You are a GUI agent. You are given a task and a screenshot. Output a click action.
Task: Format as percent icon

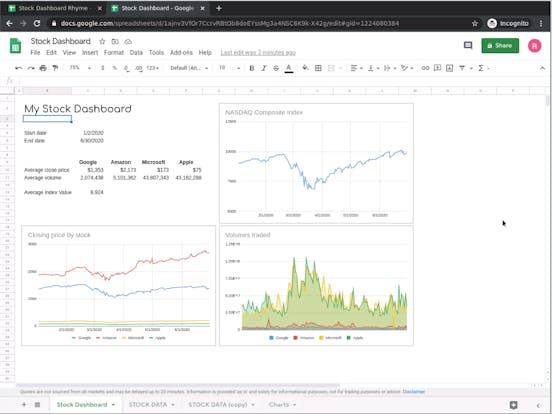[114, 68]
